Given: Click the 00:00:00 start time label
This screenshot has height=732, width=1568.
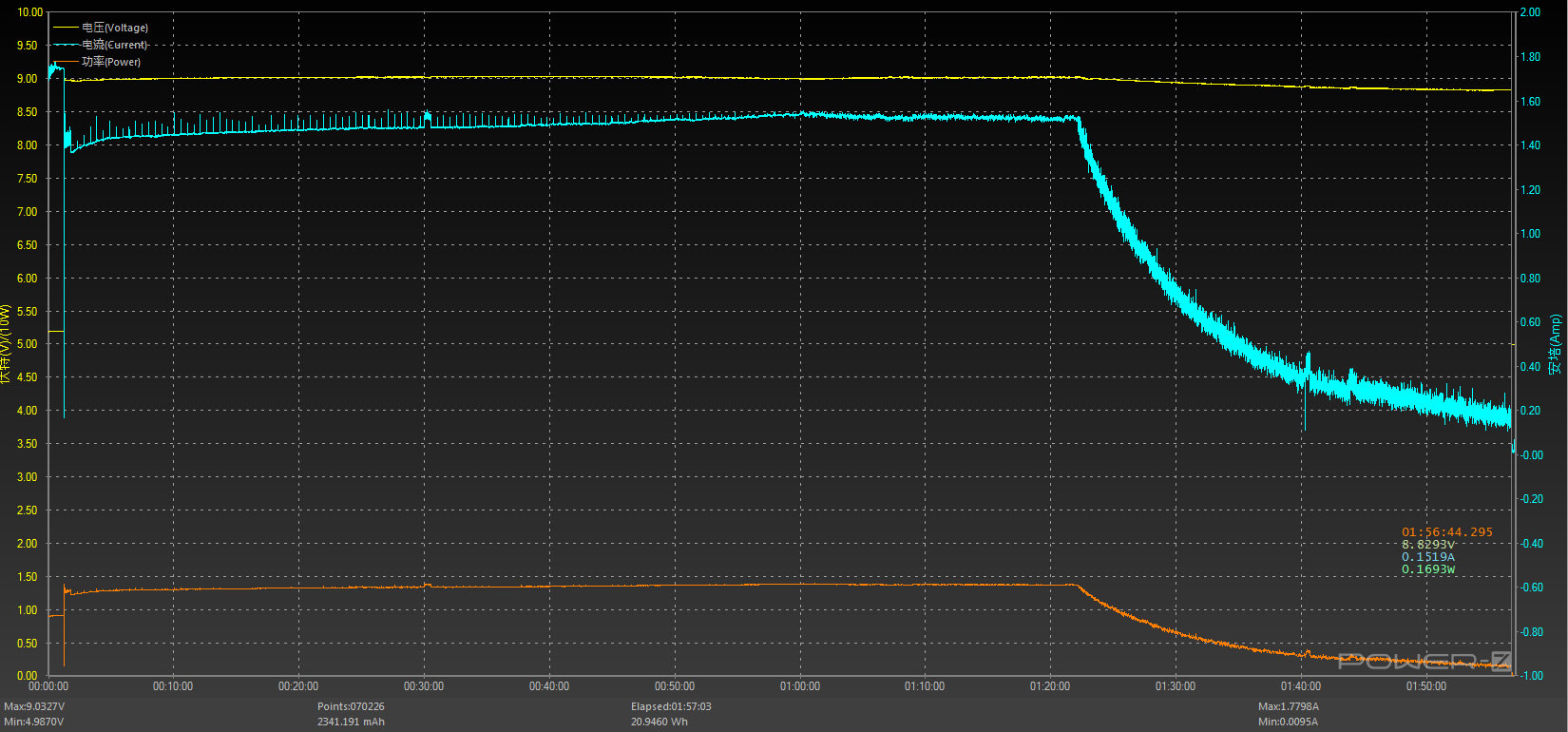Looking at the screenshot, I should coord(48,686).
